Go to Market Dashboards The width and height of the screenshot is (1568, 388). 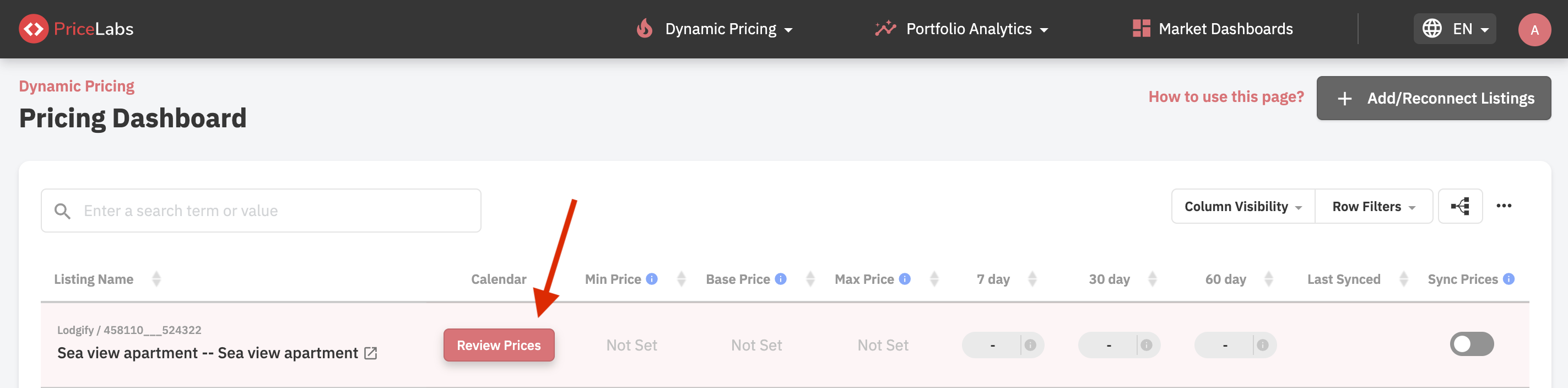pyautogui.click(x=1213, y=29)
